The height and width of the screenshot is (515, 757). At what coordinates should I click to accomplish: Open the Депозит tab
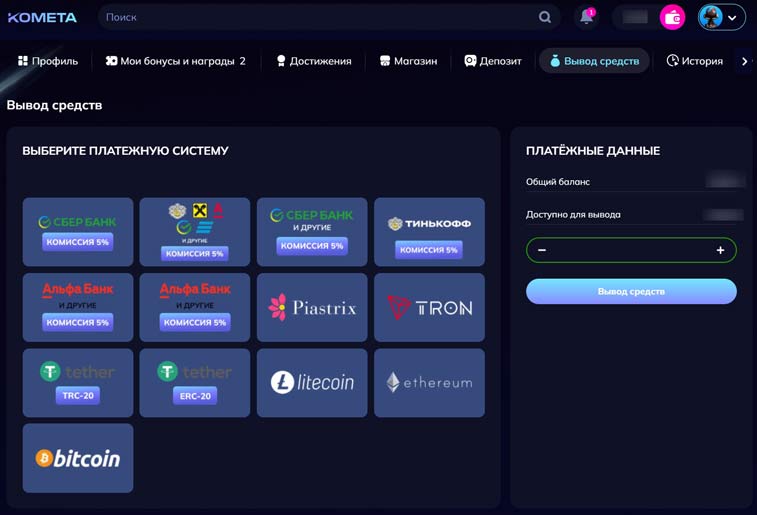point(493,61)
